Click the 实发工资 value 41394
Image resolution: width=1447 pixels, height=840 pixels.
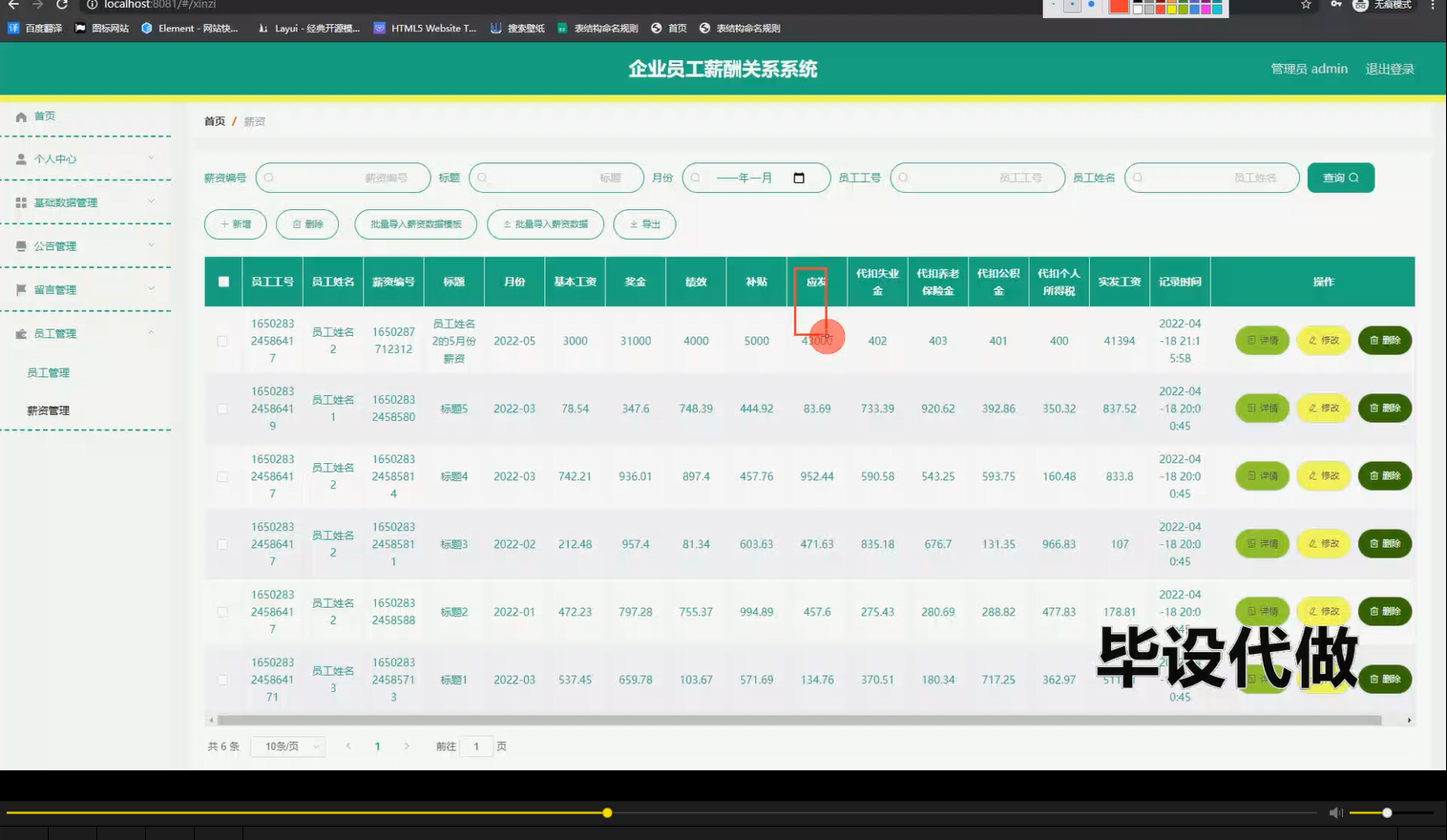click(x=1120, y=341)
